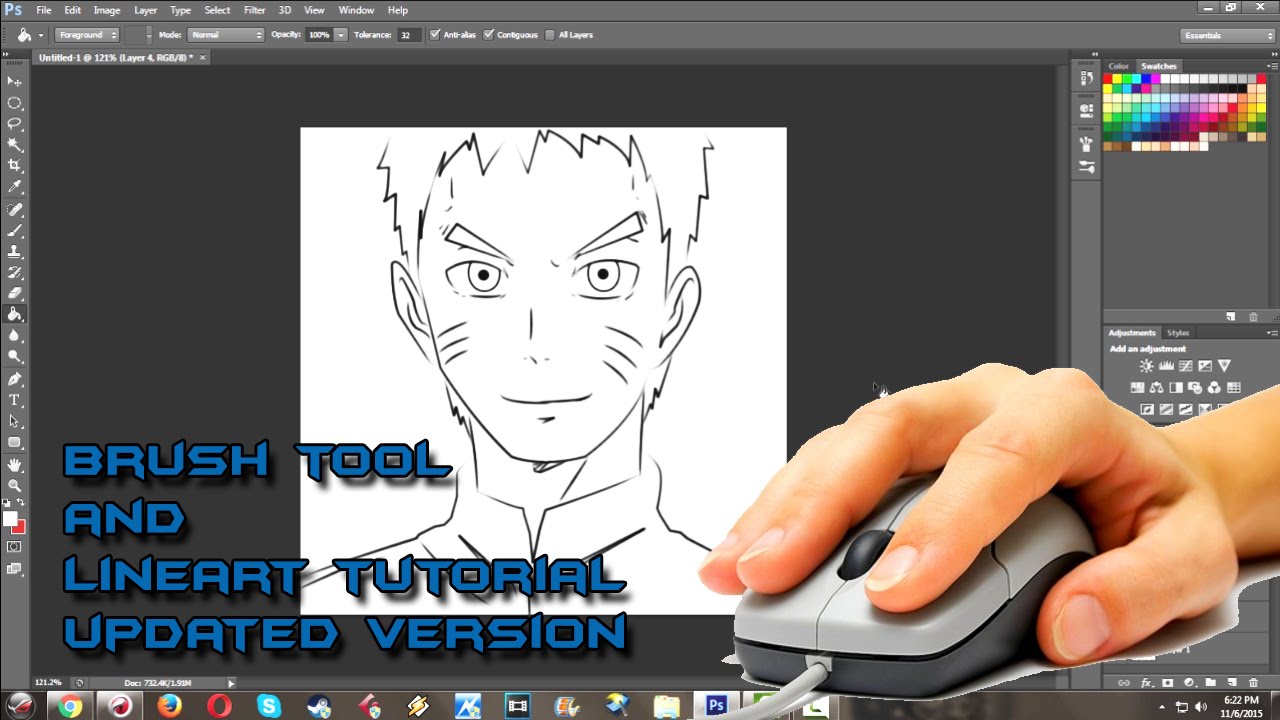Screen dimensions: 1280x720
Task: Select the Healing Brush tool
Action: [14, 210]
